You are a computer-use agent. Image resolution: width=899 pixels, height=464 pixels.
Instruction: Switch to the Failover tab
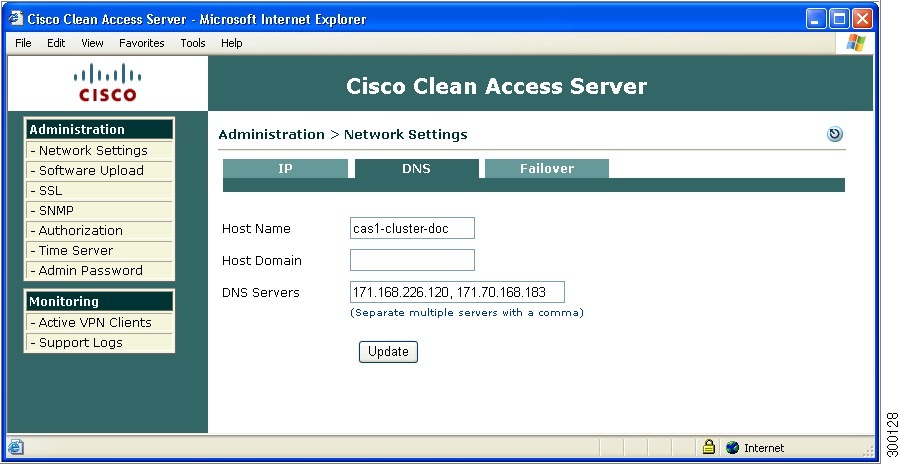tap(547, 169)
